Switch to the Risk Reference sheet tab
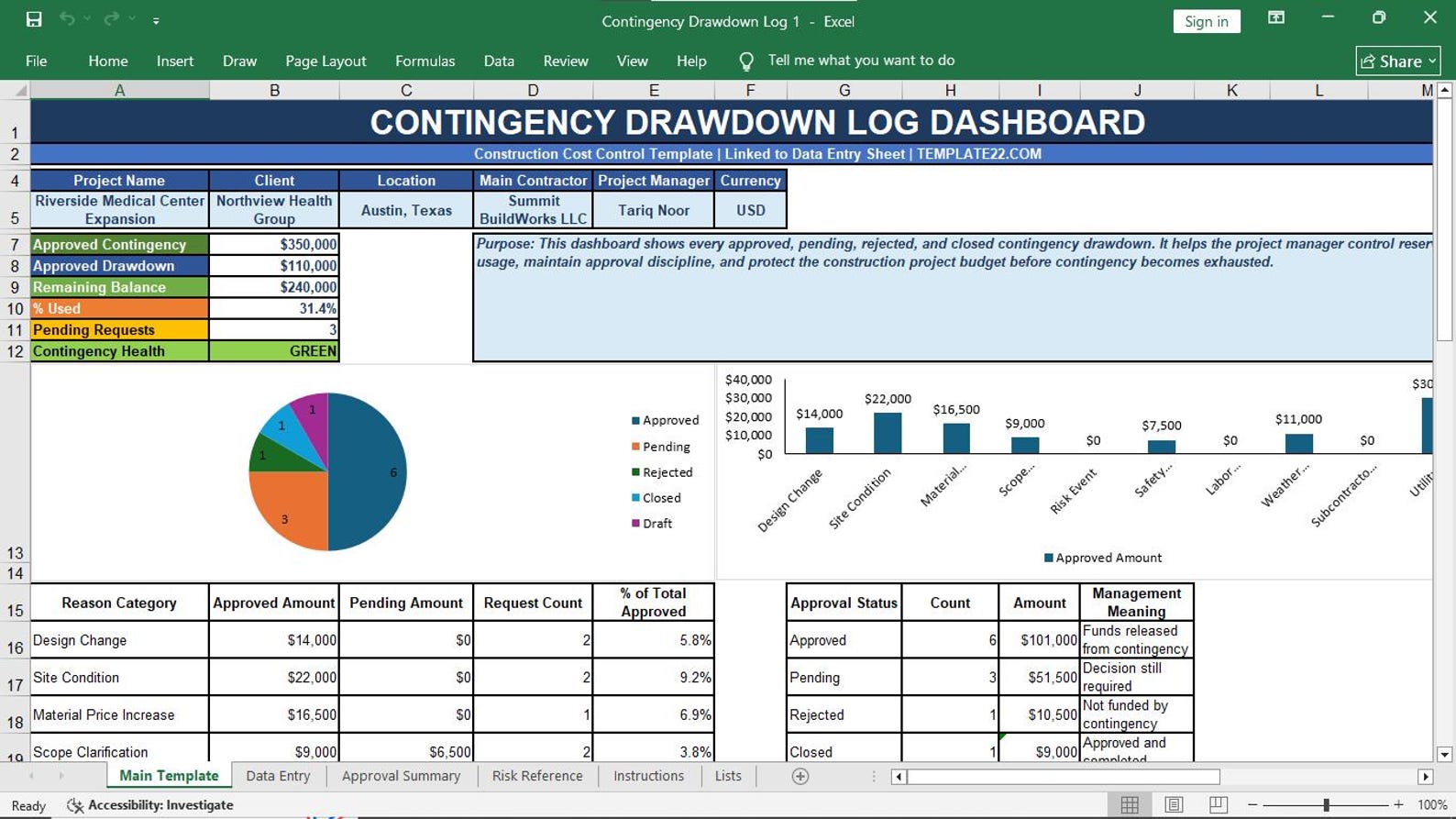The image size is (1456, 819). pos(537,776)
